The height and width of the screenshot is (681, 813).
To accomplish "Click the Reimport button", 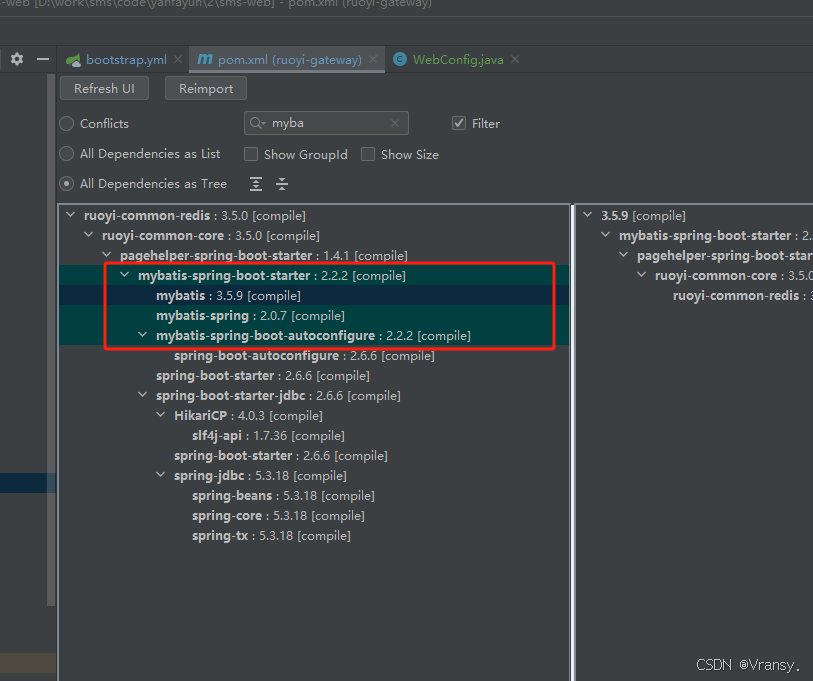I will pyautogui.click(x=205, y=88).
